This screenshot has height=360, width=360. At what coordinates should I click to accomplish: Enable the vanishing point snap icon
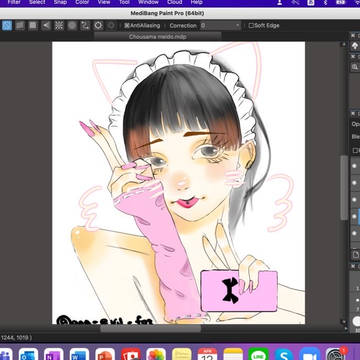tap(46, 26)
